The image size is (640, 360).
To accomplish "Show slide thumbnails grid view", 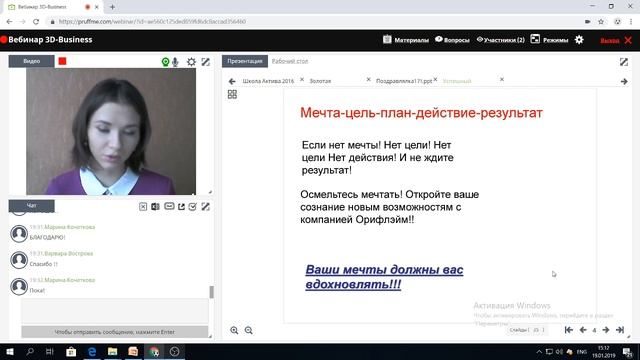I will [x=232, y=94].
